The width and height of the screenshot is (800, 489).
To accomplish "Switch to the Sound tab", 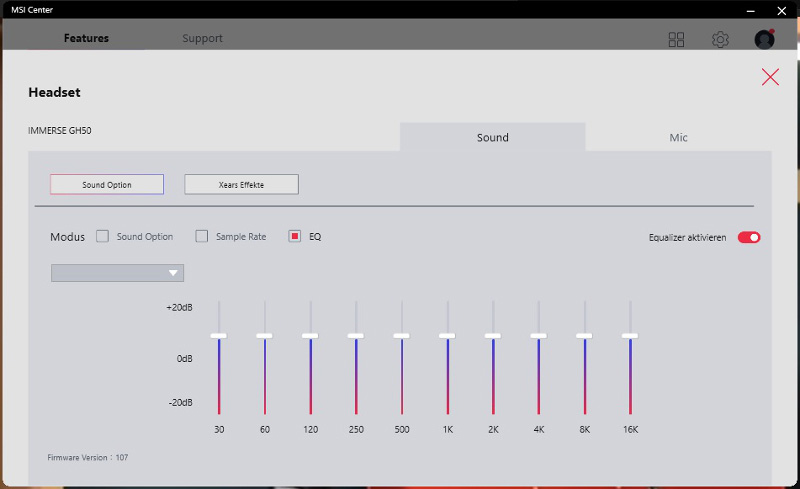I will point(492,137).
